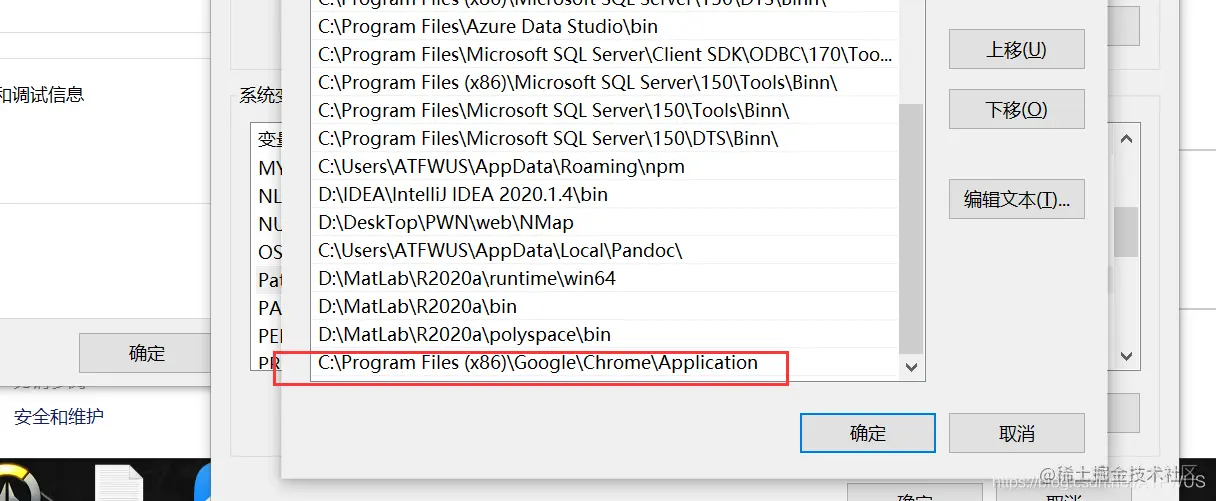Select the Client SDK\ODBC\170 path entry
Viewport: 1216px width, 501px height.
tap(606, 55)
